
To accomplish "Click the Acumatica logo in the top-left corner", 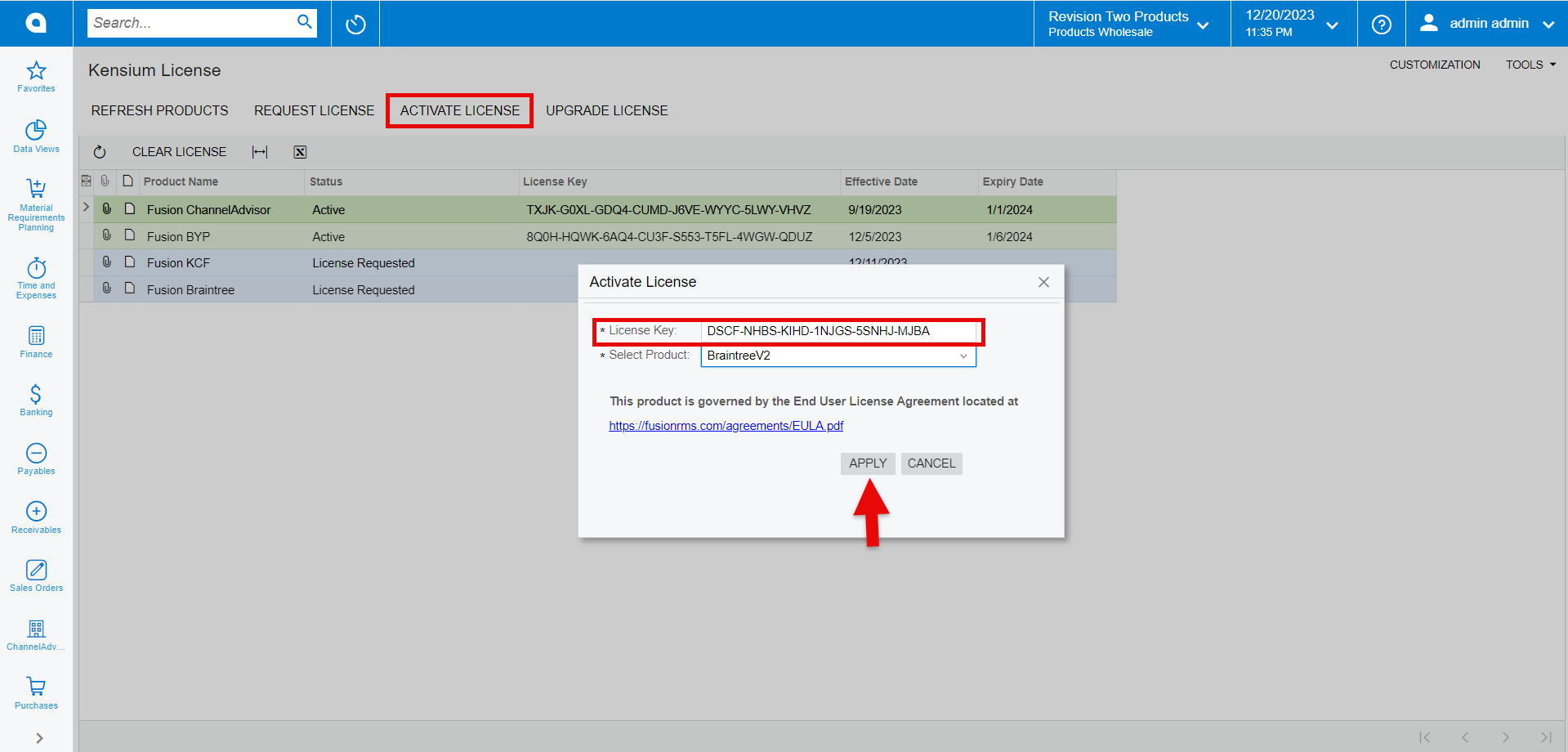I will point(34,23).
